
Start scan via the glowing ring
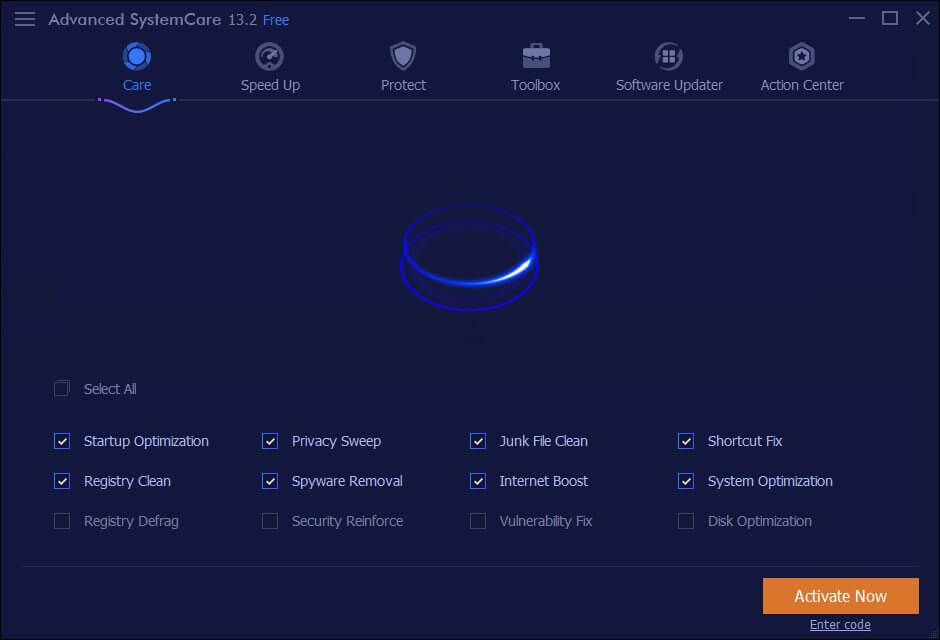point(469,258)
